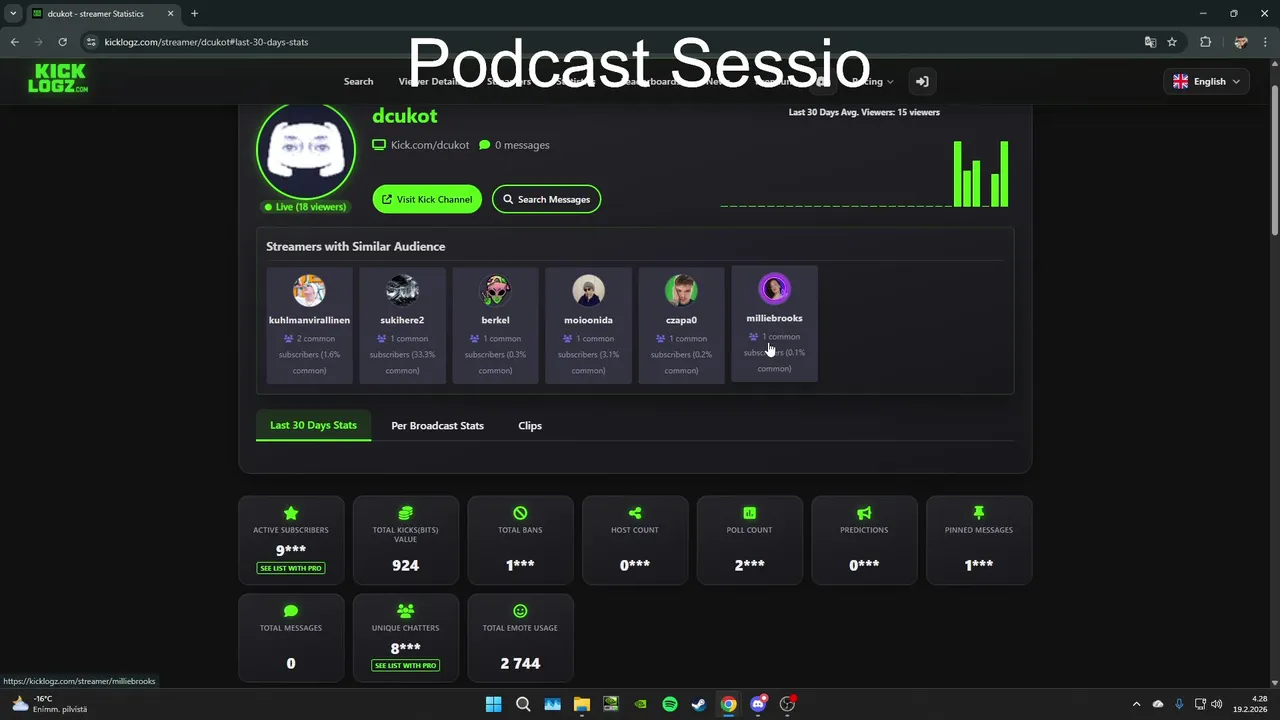Click the moioonida avatar
The width and height of the screenshot is (1280, 720).
[588, 290]
